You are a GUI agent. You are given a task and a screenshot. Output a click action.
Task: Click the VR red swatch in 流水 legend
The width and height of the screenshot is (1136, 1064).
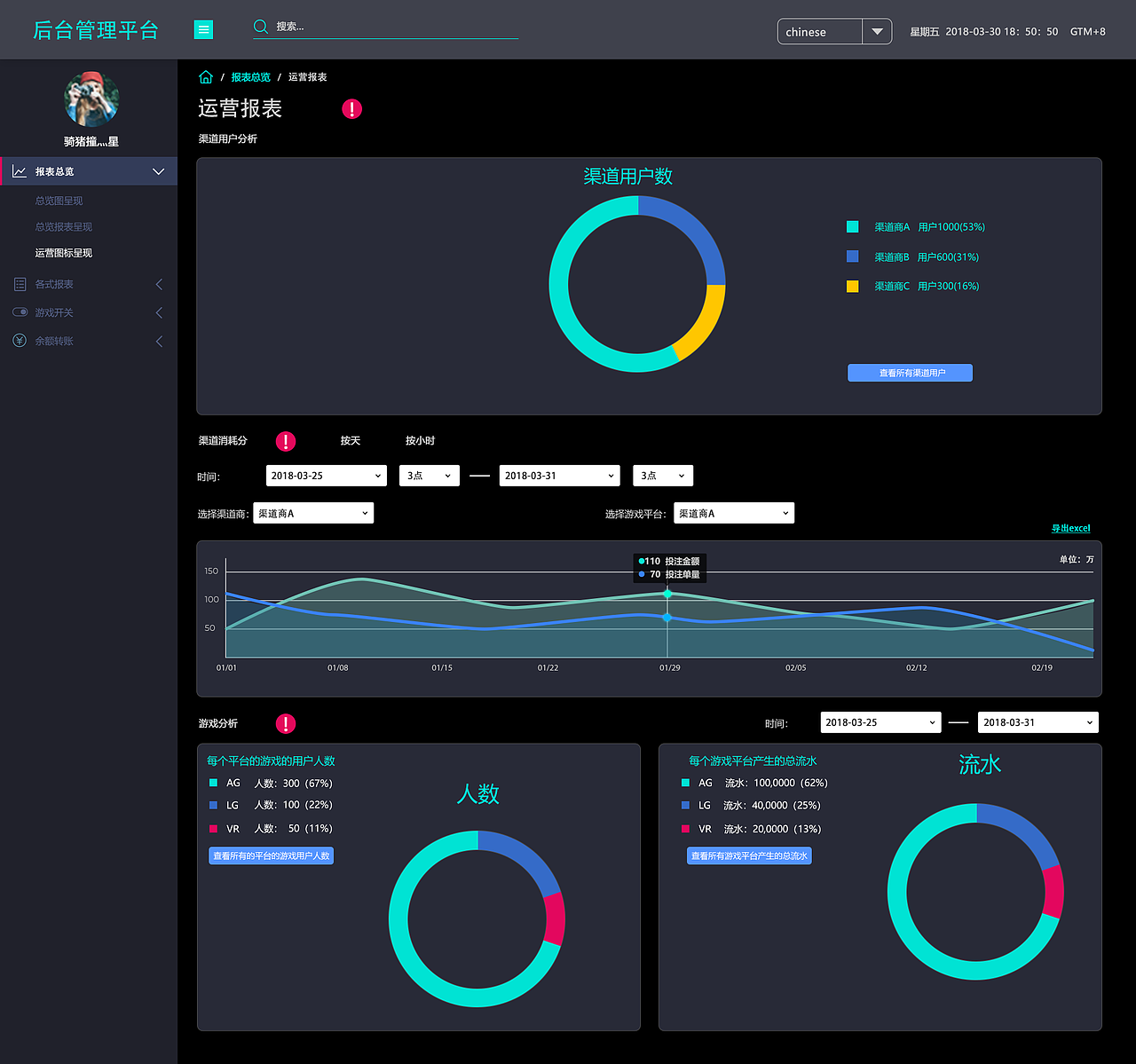pyautogui.click(x=685, y=829)
